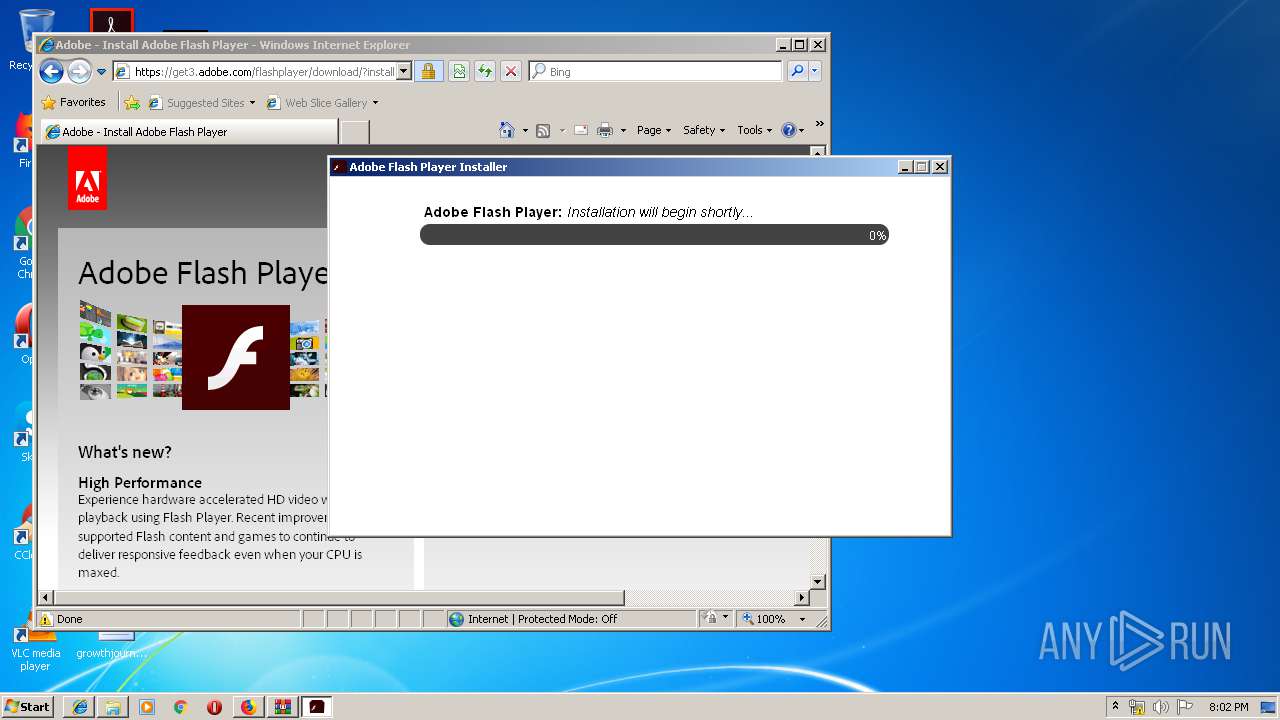Open Google Chrome from taskbar
The width and height of the screenshot is (1280, 720).
(180, 707)
